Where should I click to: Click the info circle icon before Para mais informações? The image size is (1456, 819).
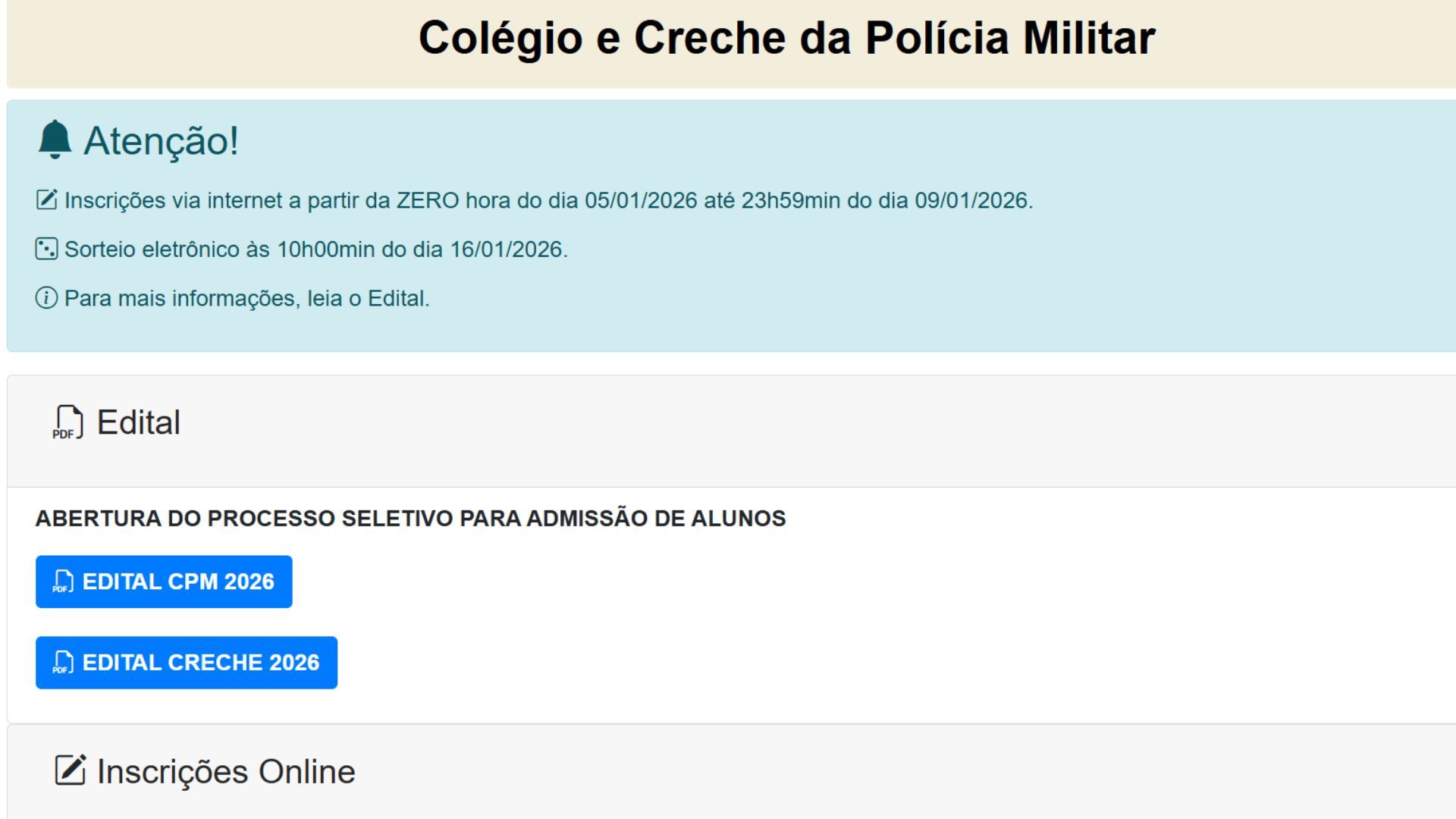pyautogui.click(x=46, y=298)
